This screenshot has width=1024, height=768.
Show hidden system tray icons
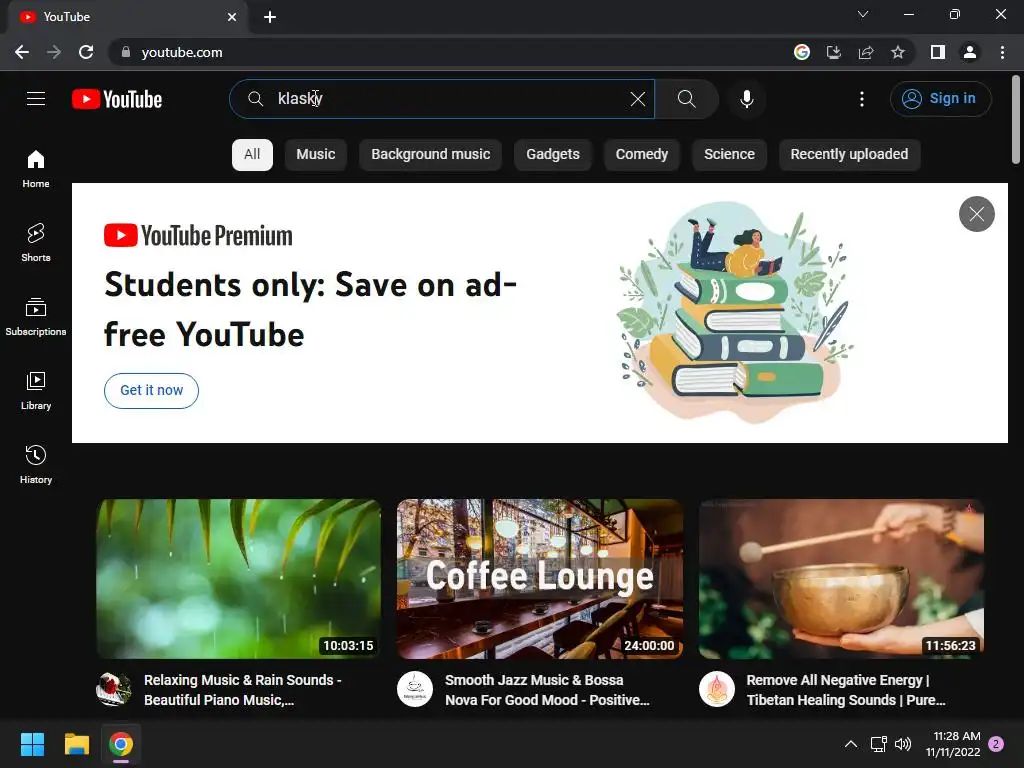pos(850,744)
